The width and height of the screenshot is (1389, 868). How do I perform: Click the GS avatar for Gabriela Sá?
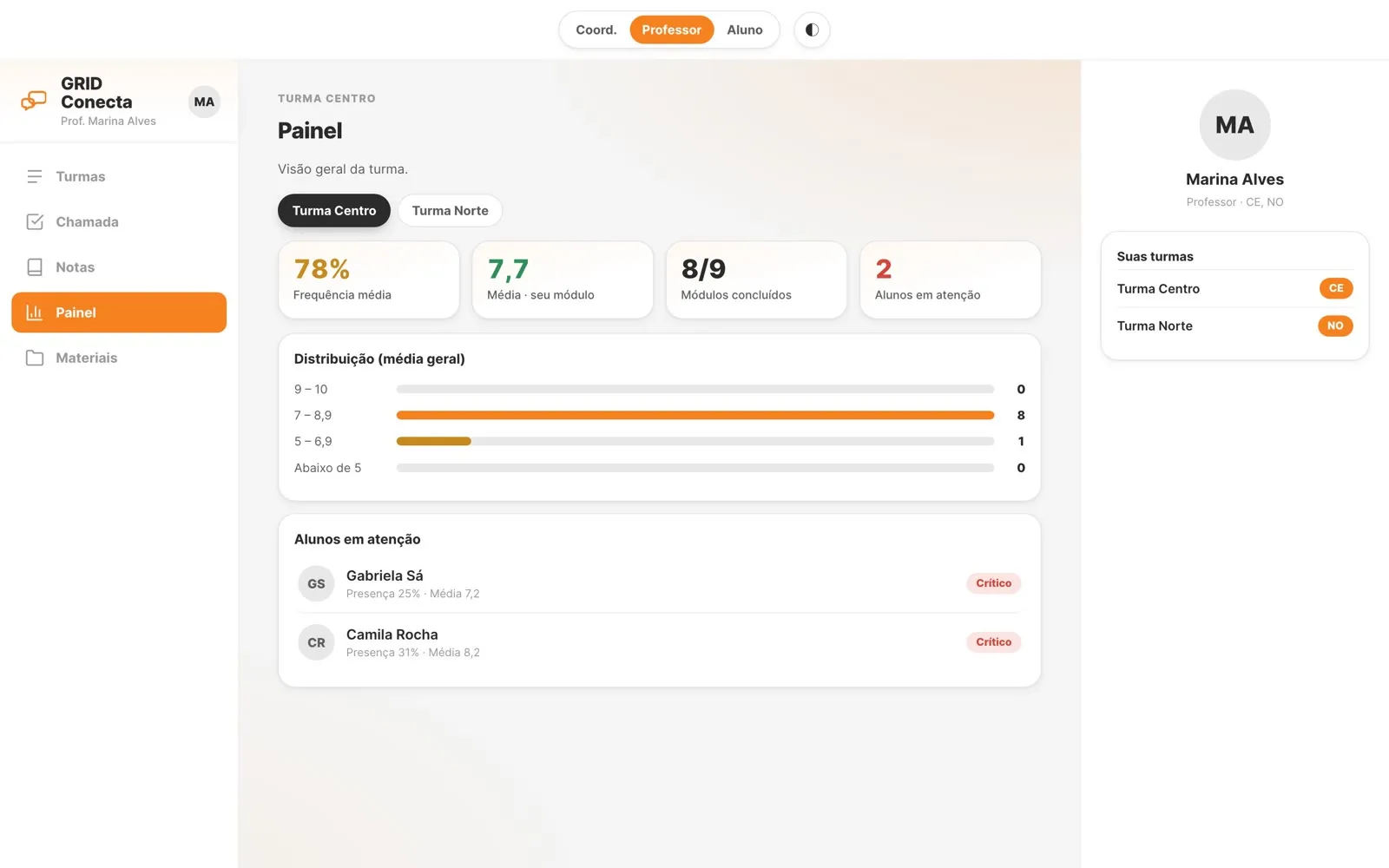[316, 583]
